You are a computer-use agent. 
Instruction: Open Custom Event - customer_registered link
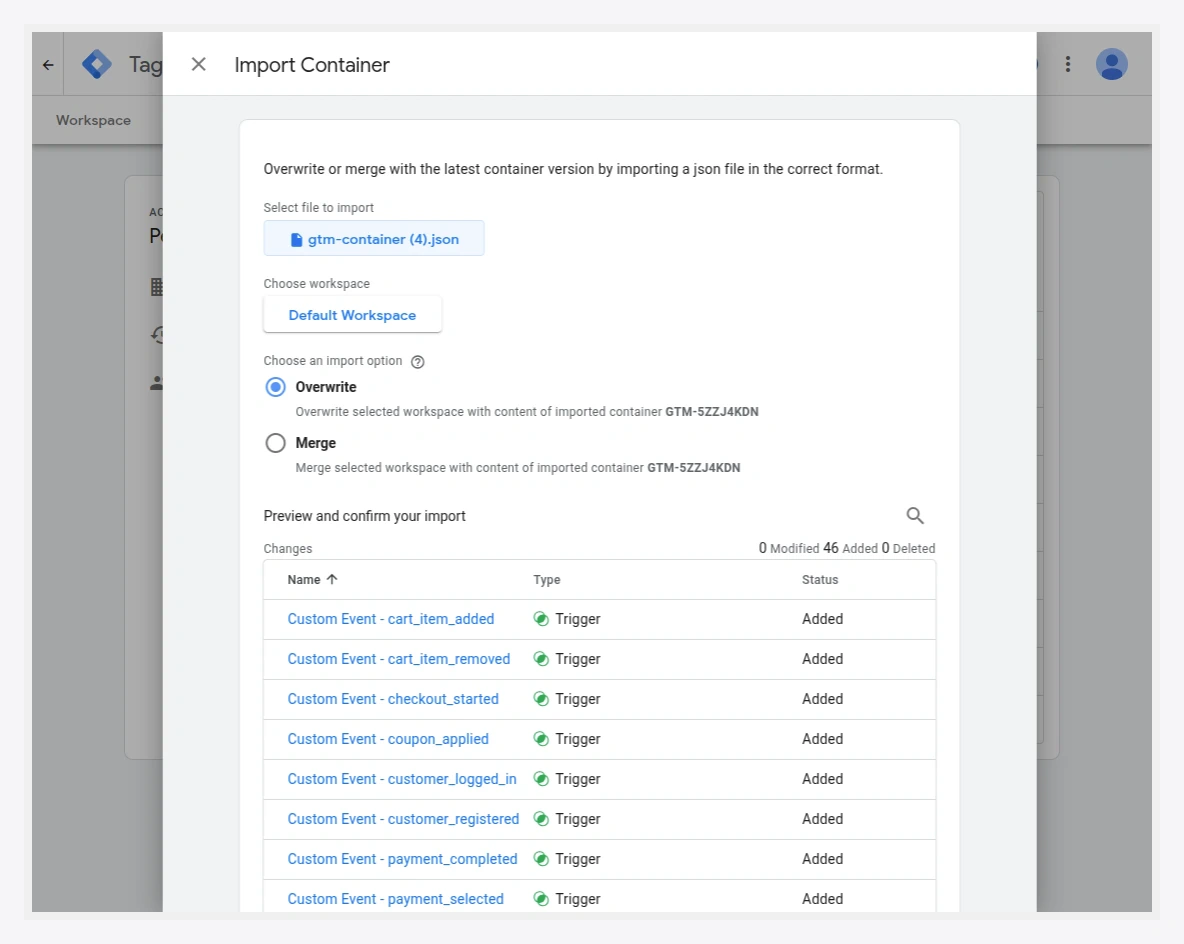[403, 819]
